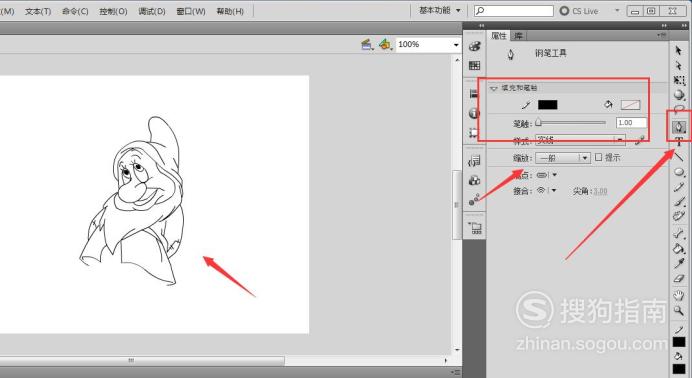Collapse the tools panel double arrows
Screen dimensions: 692x378
tap(684, 26)
